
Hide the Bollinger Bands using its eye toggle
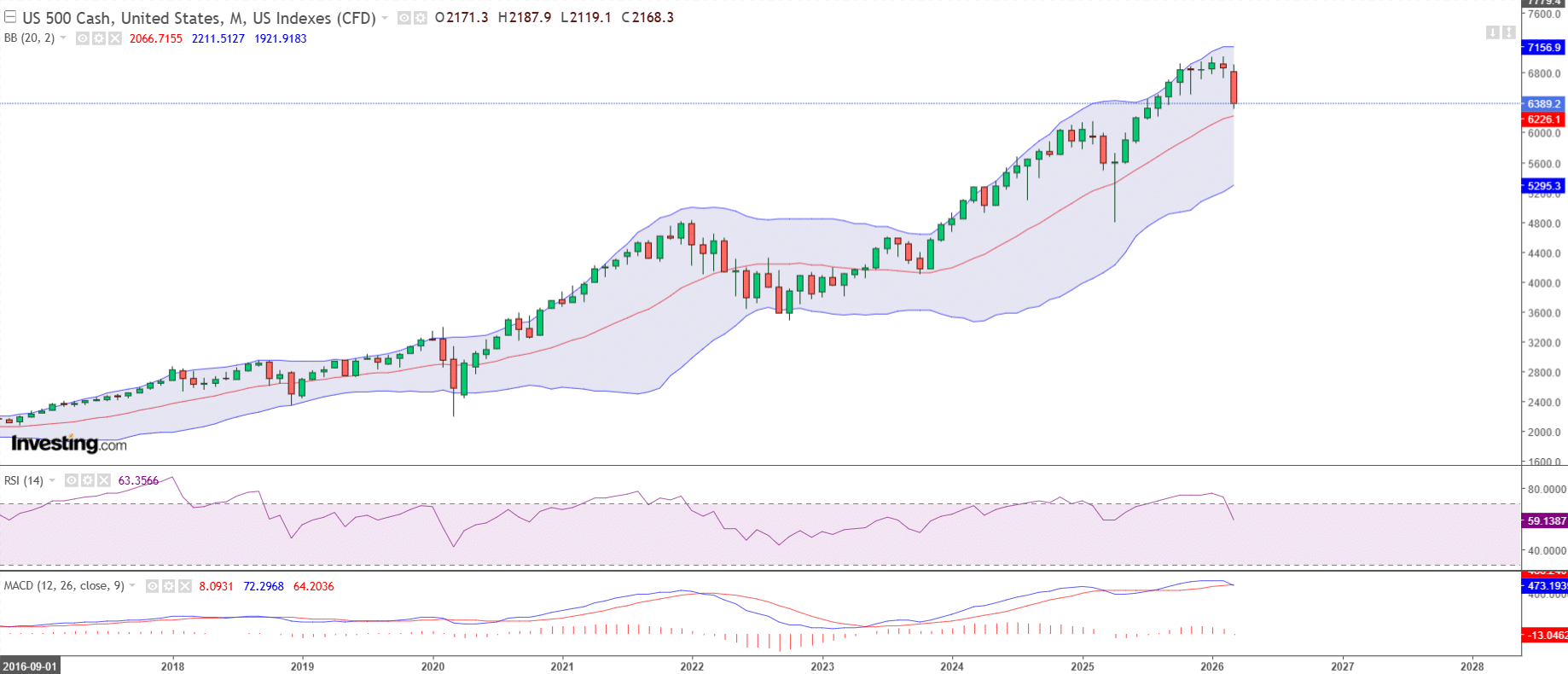(x=82, y=38)
